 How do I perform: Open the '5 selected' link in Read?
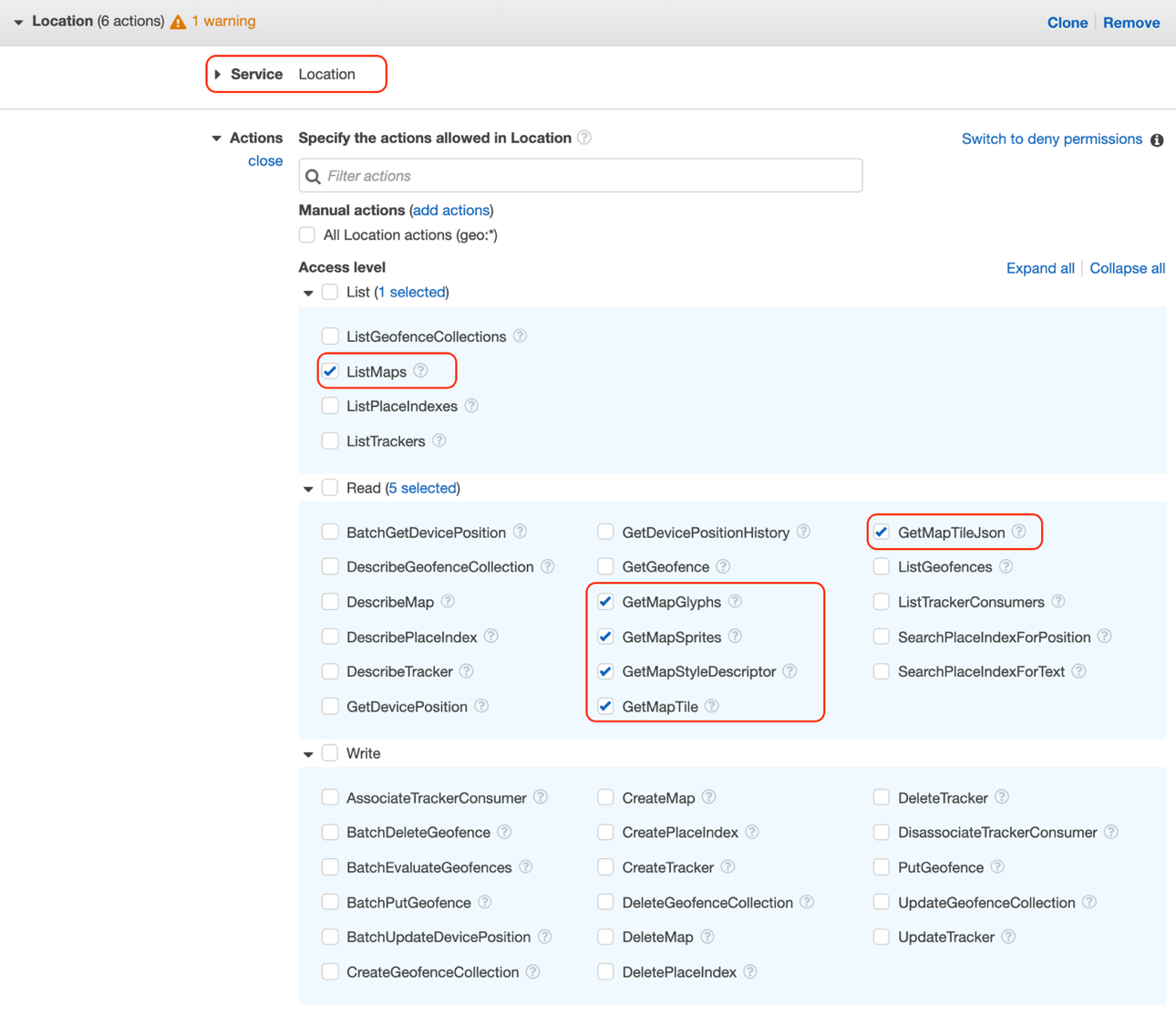click(422, 488)
